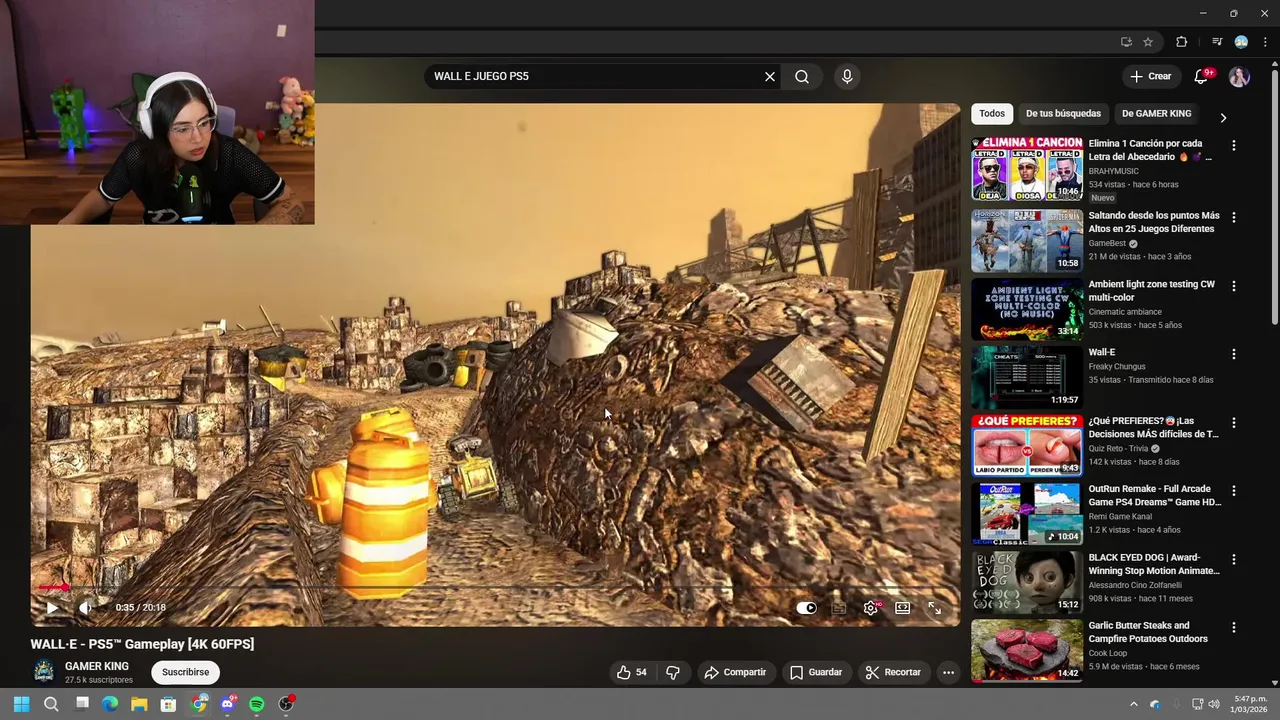Subscribe to GAMER KING with Suscribirse

(186, 672)
